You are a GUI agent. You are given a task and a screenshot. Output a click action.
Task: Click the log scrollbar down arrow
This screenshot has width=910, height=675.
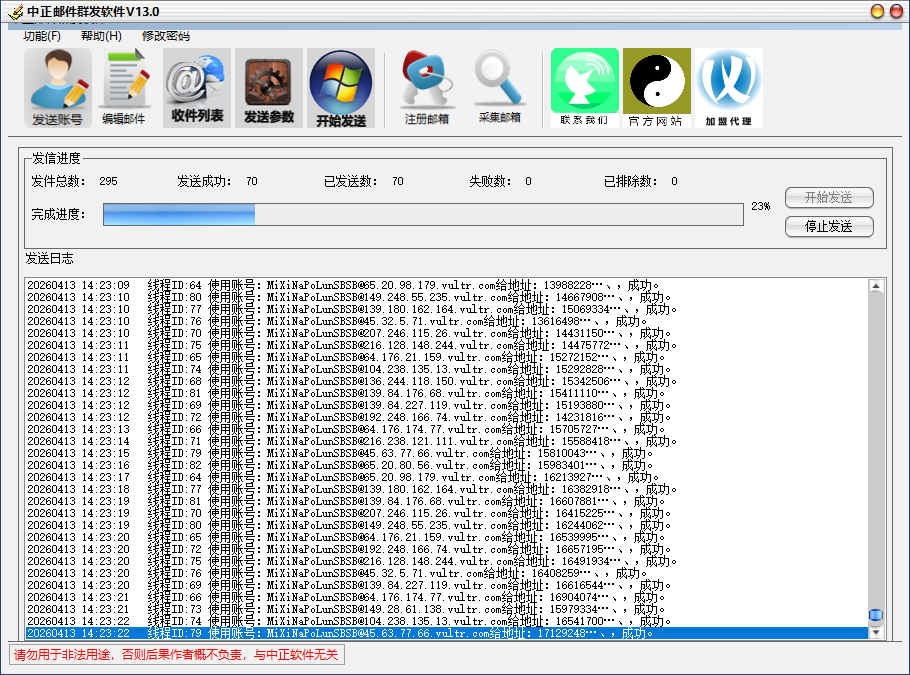coord(876,632)
